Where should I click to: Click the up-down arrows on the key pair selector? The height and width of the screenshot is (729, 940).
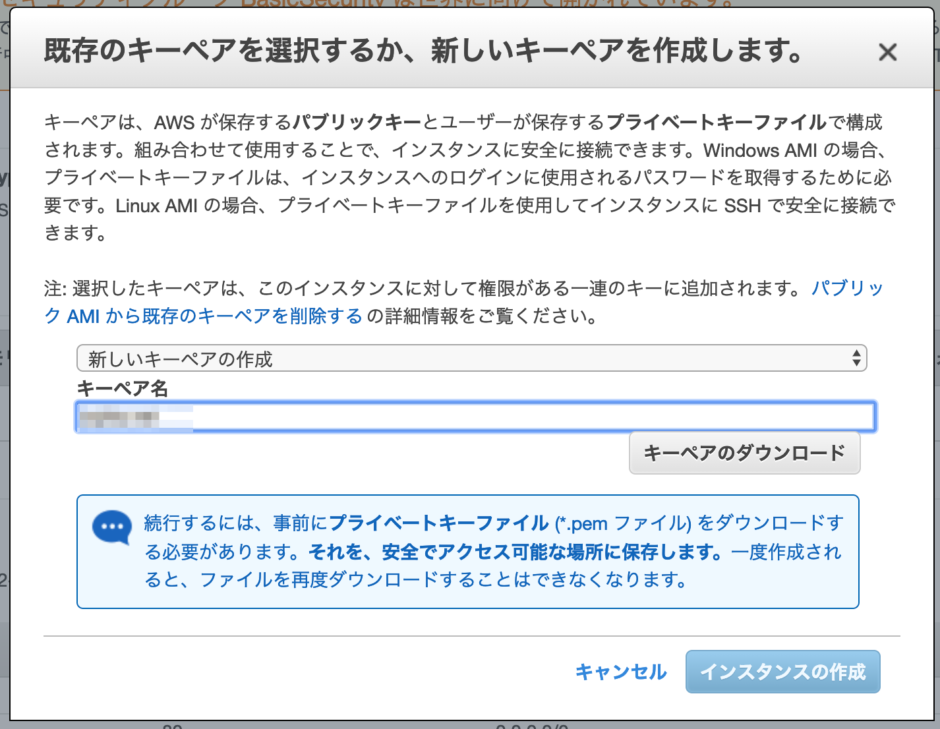click(855, 357)
